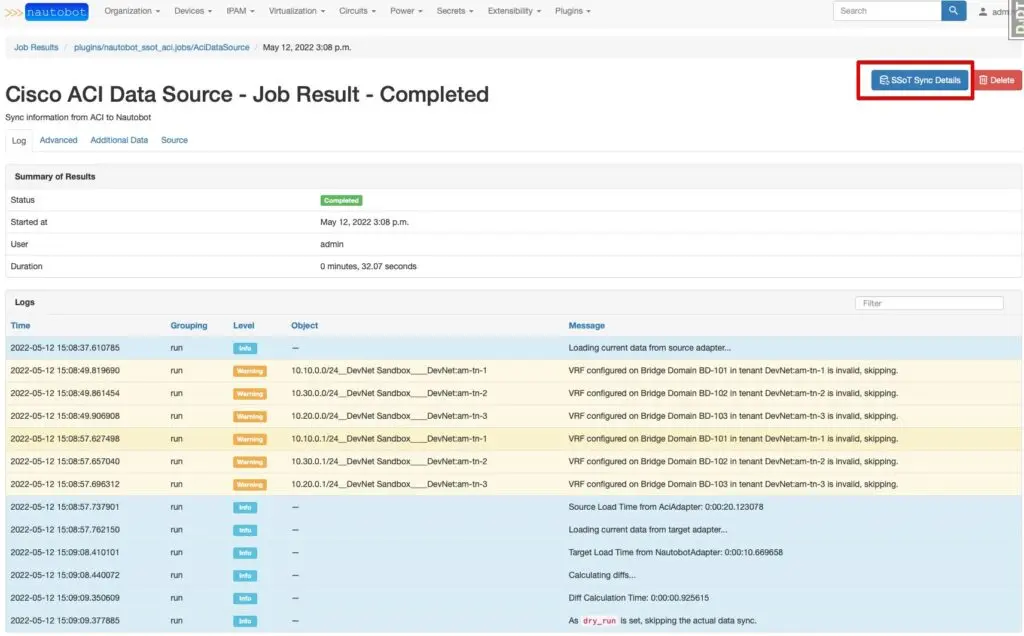Open the AciDataSource breadcrumb link
The width and height of the screenshot is (1024, 636).
pos(161,48)
